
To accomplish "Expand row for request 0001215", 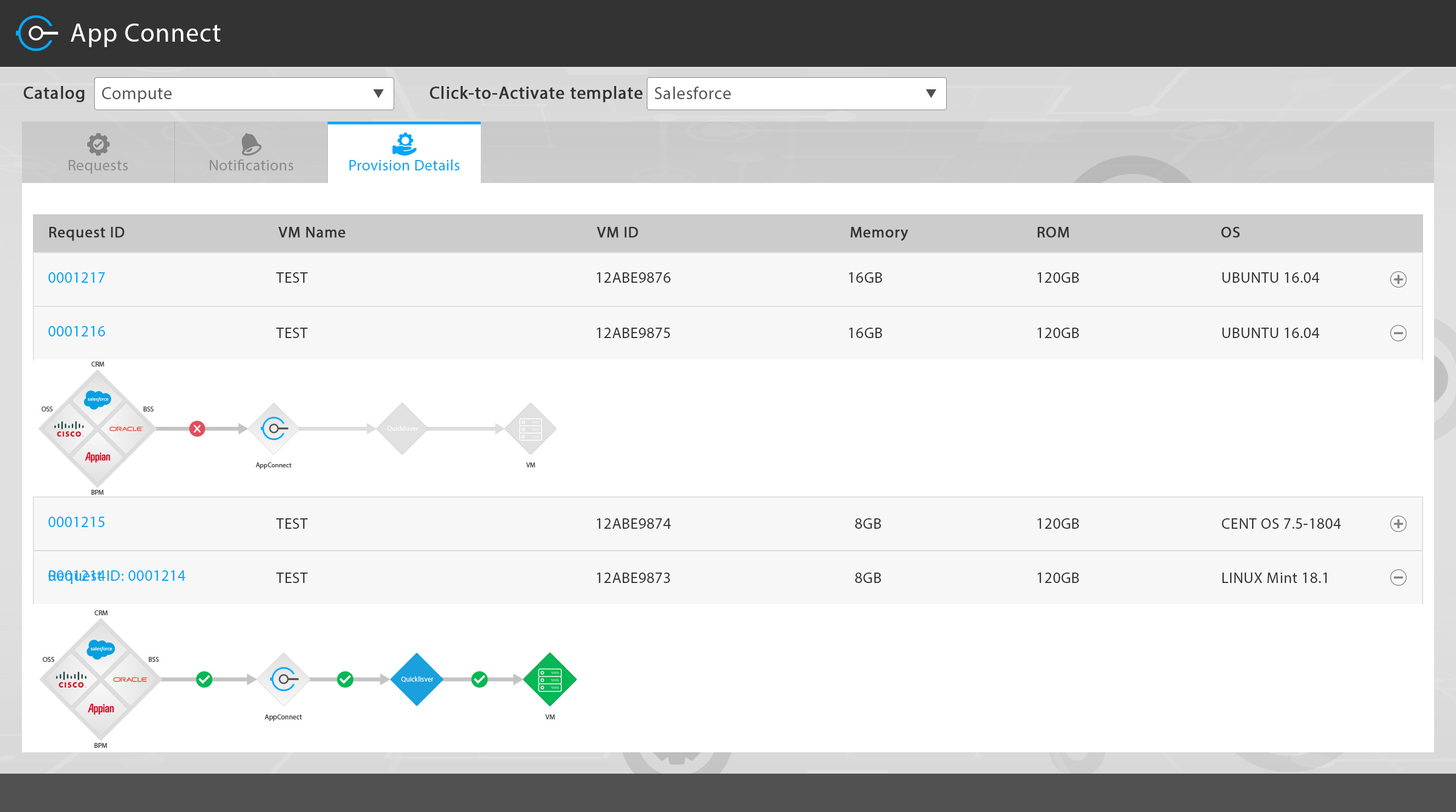I will coord(1398,523).
